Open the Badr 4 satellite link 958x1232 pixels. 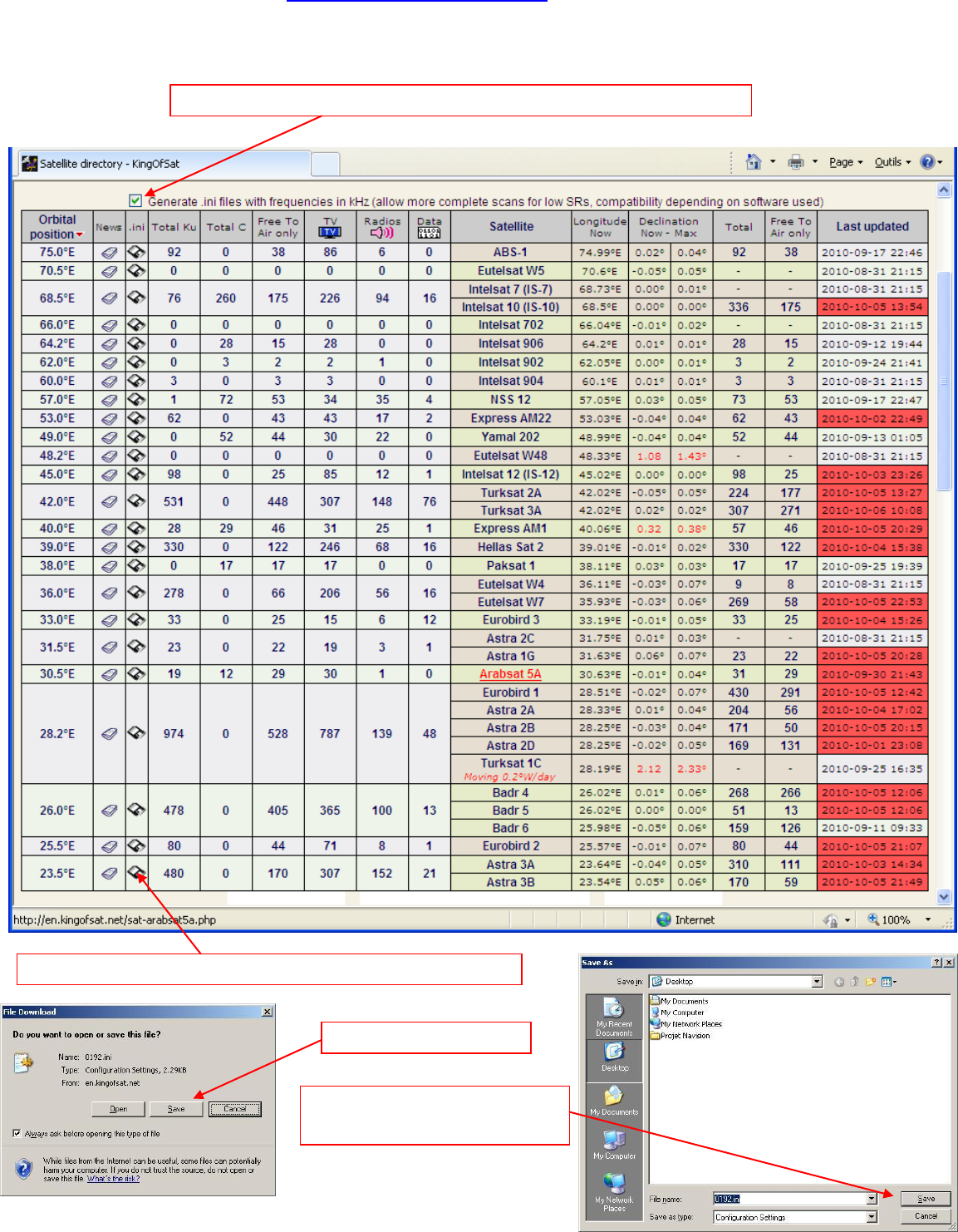click(x=510, y=792)
